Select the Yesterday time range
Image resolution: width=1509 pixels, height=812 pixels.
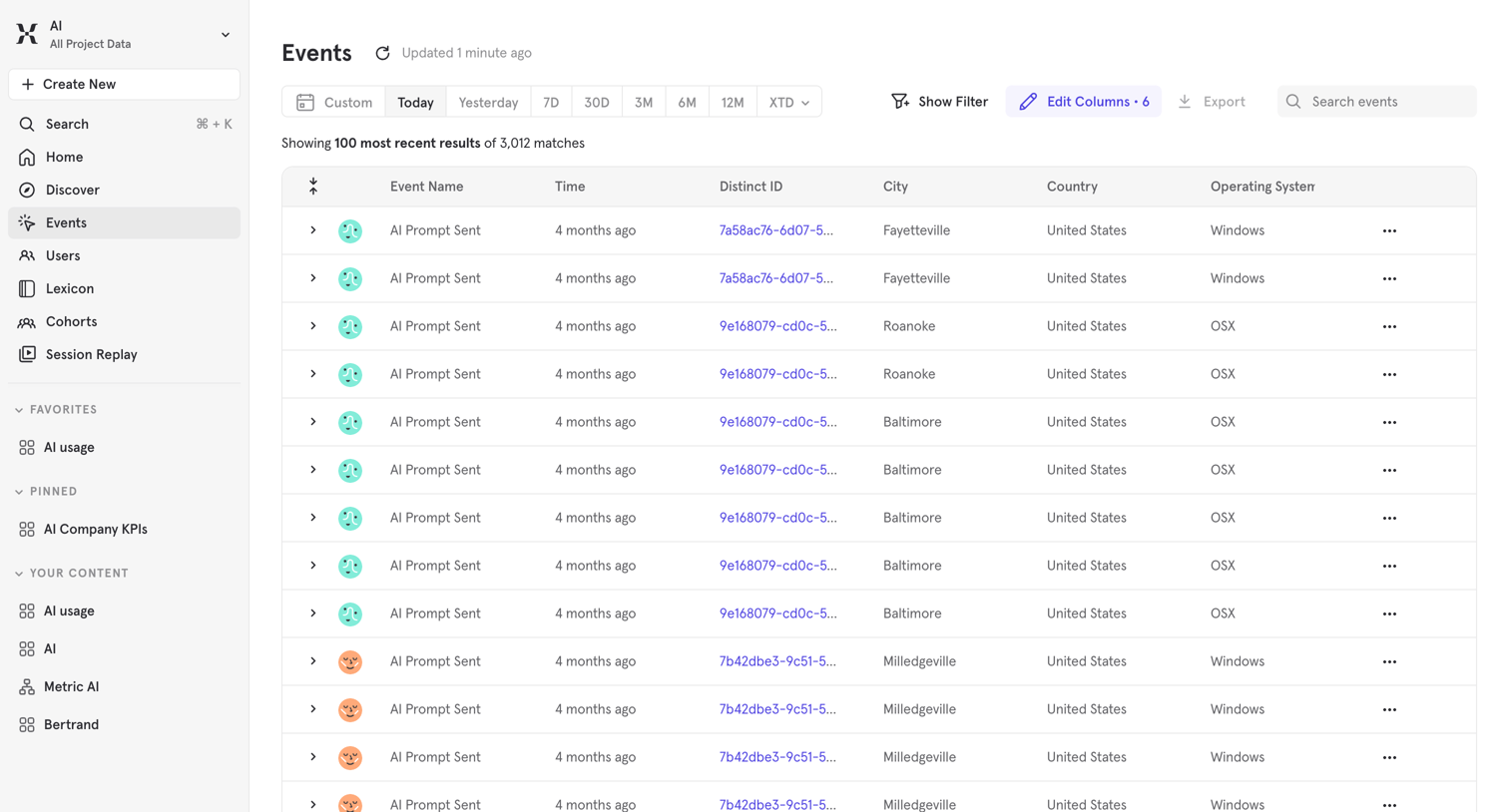[488, 102]
